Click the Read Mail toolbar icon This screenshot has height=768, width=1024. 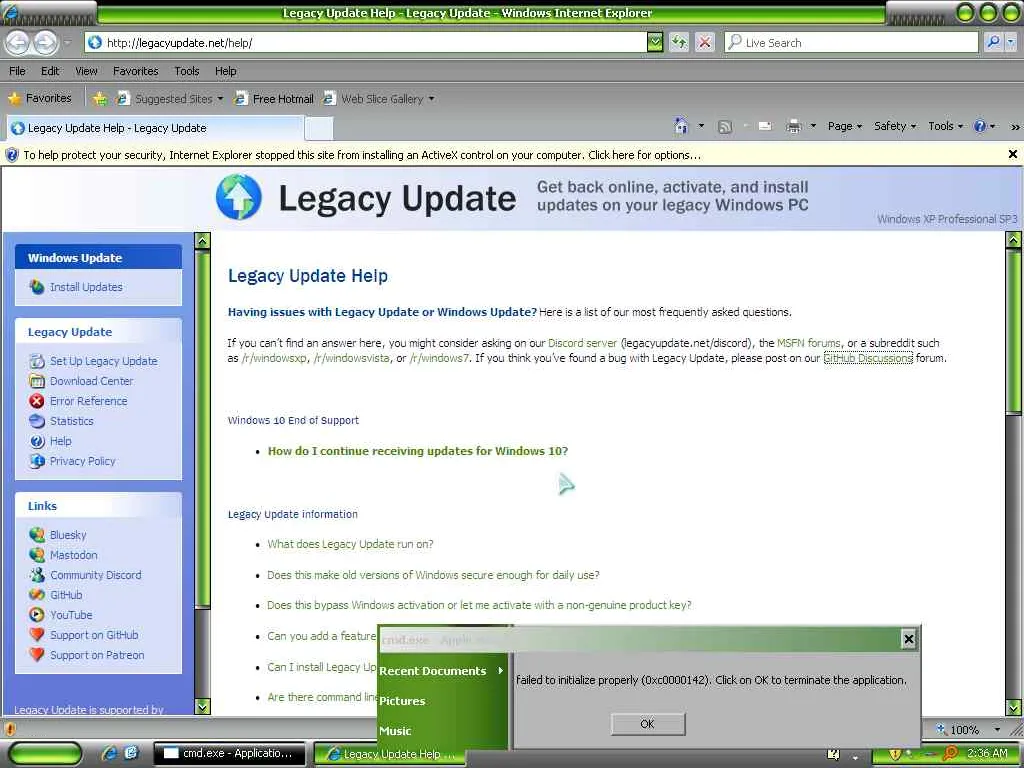pos(765,127)
